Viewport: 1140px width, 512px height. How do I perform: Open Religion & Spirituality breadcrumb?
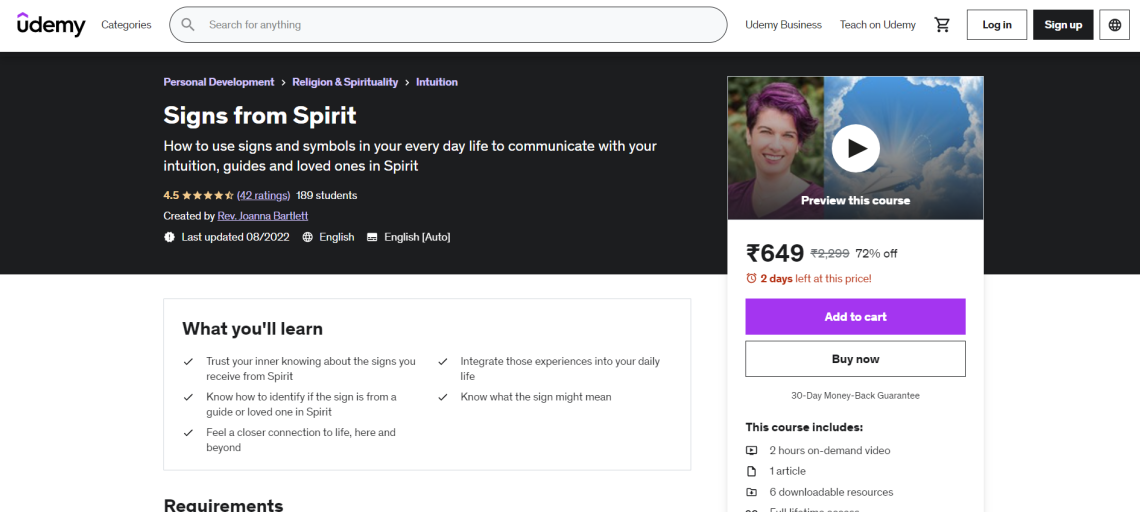345,82
